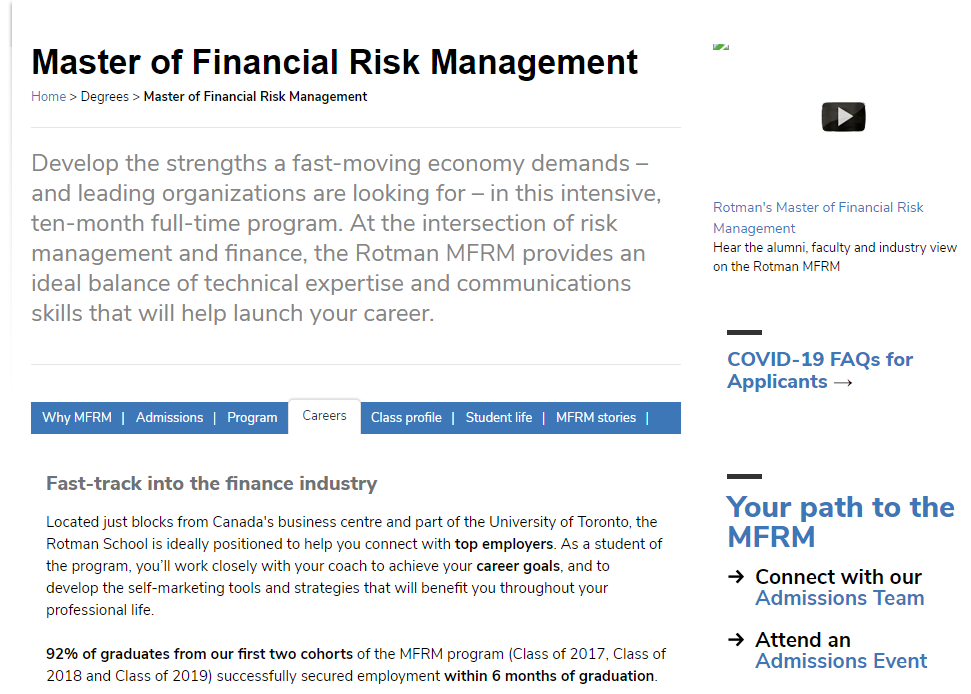Open the Why MFRM tab
This screenshot has height=694, width=971.
77,417
